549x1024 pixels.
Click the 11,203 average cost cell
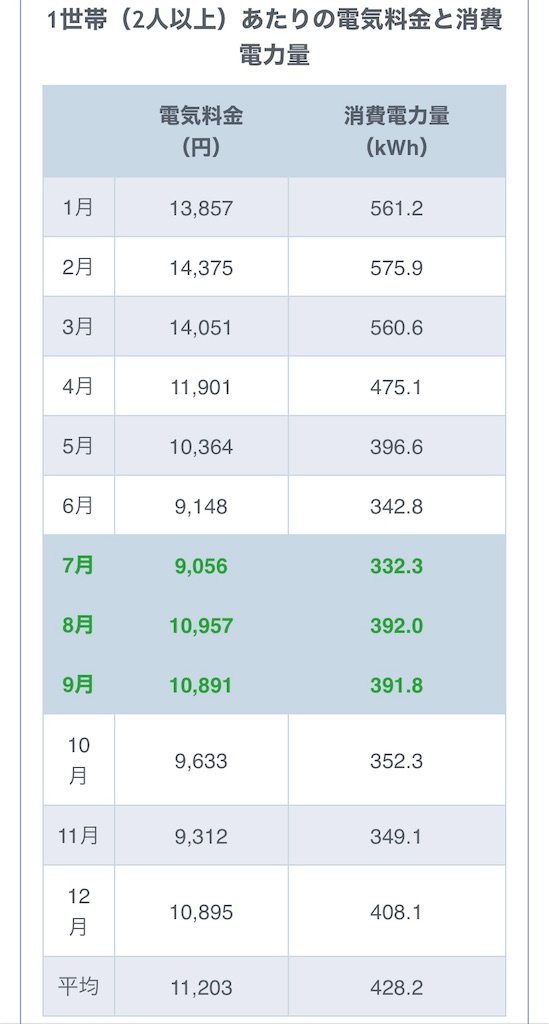(201, 987)
